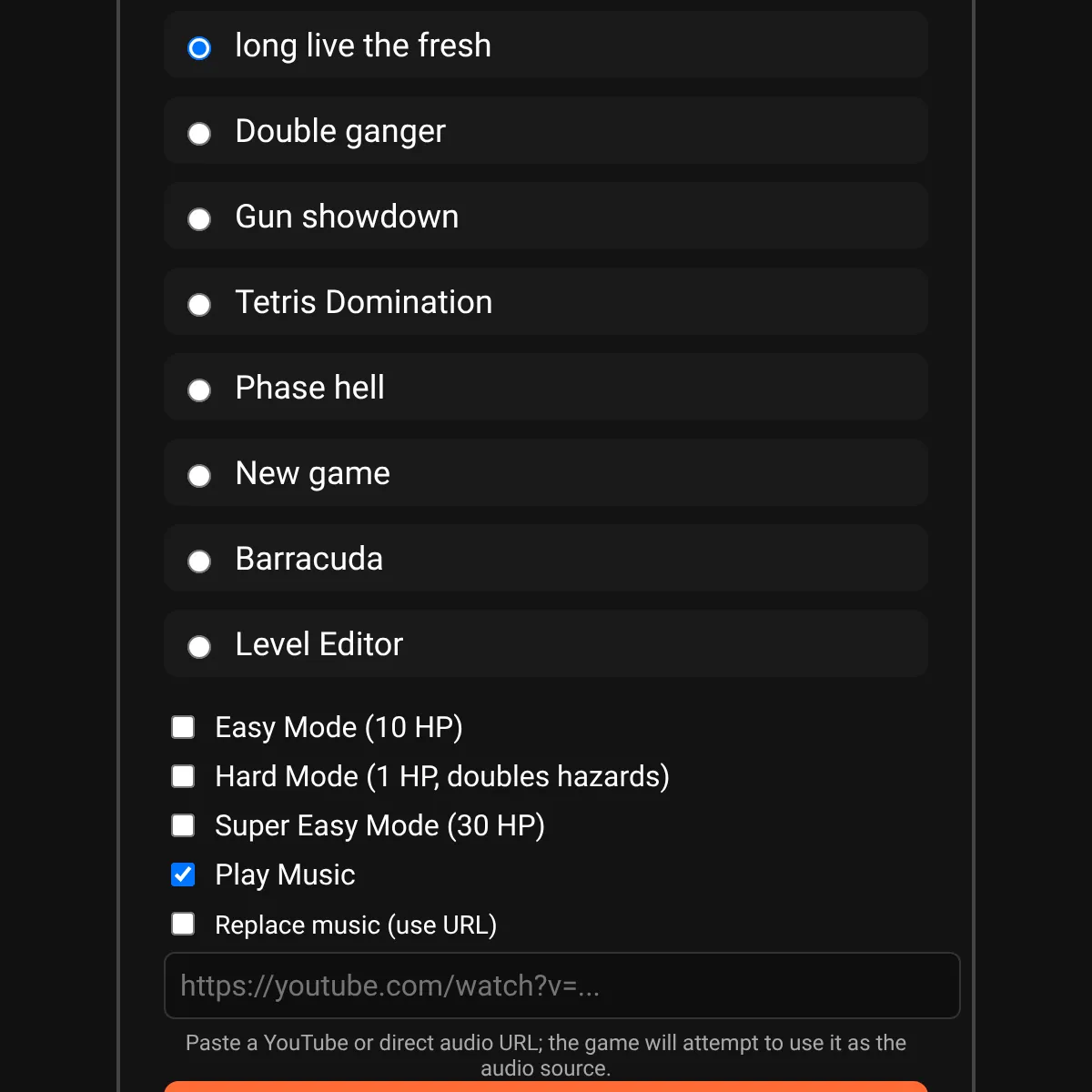This screenshot has width=1092, height=1092.
Task: Select the "long live the fresh" radio button
Action: [x=199, y=47]
